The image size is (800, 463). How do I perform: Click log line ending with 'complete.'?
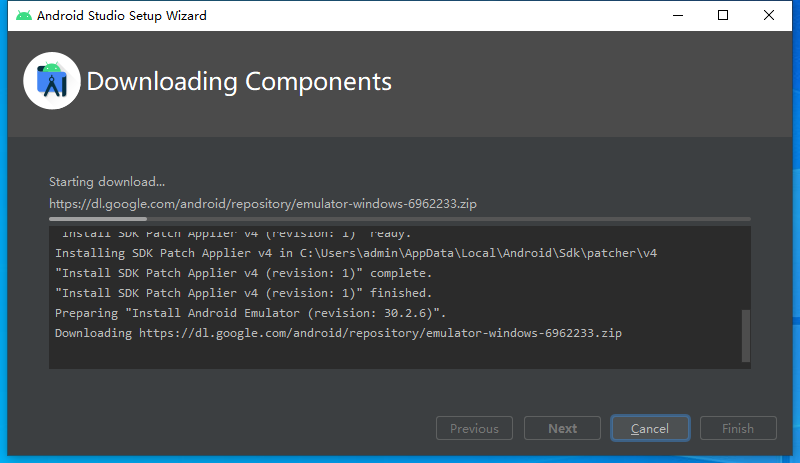tap(243, 273)
